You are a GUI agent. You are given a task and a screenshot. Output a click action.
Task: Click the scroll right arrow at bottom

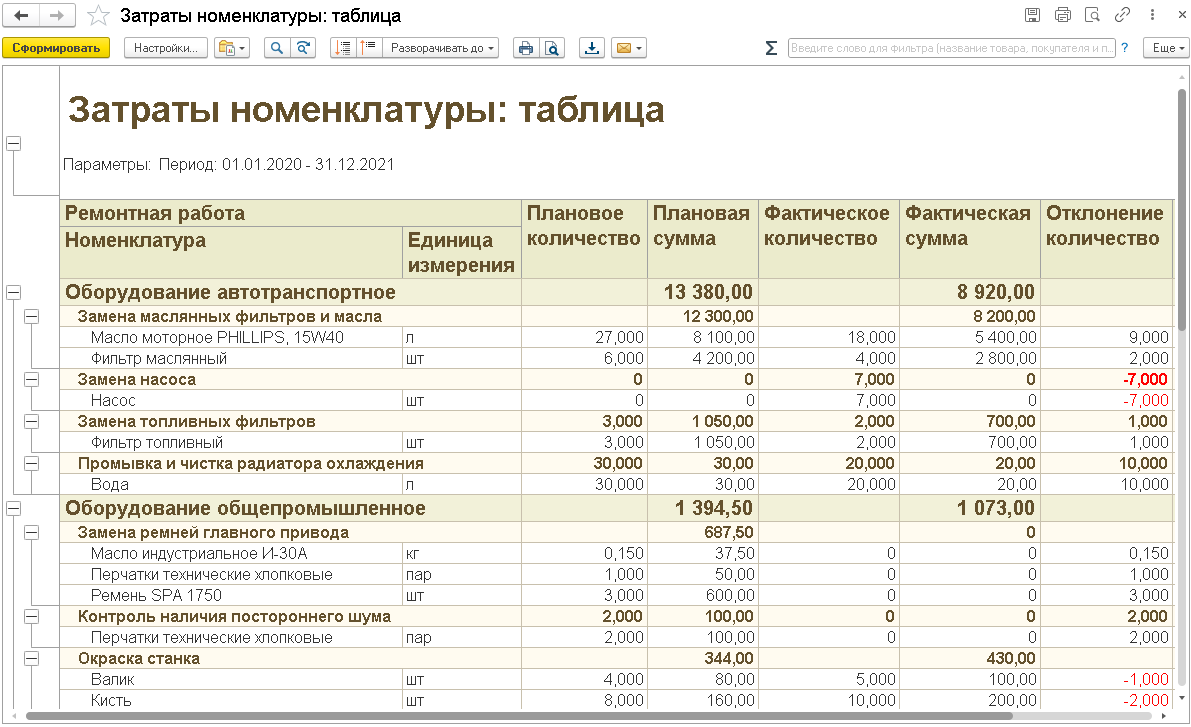pyautogui.click(x=1165, y=716)
